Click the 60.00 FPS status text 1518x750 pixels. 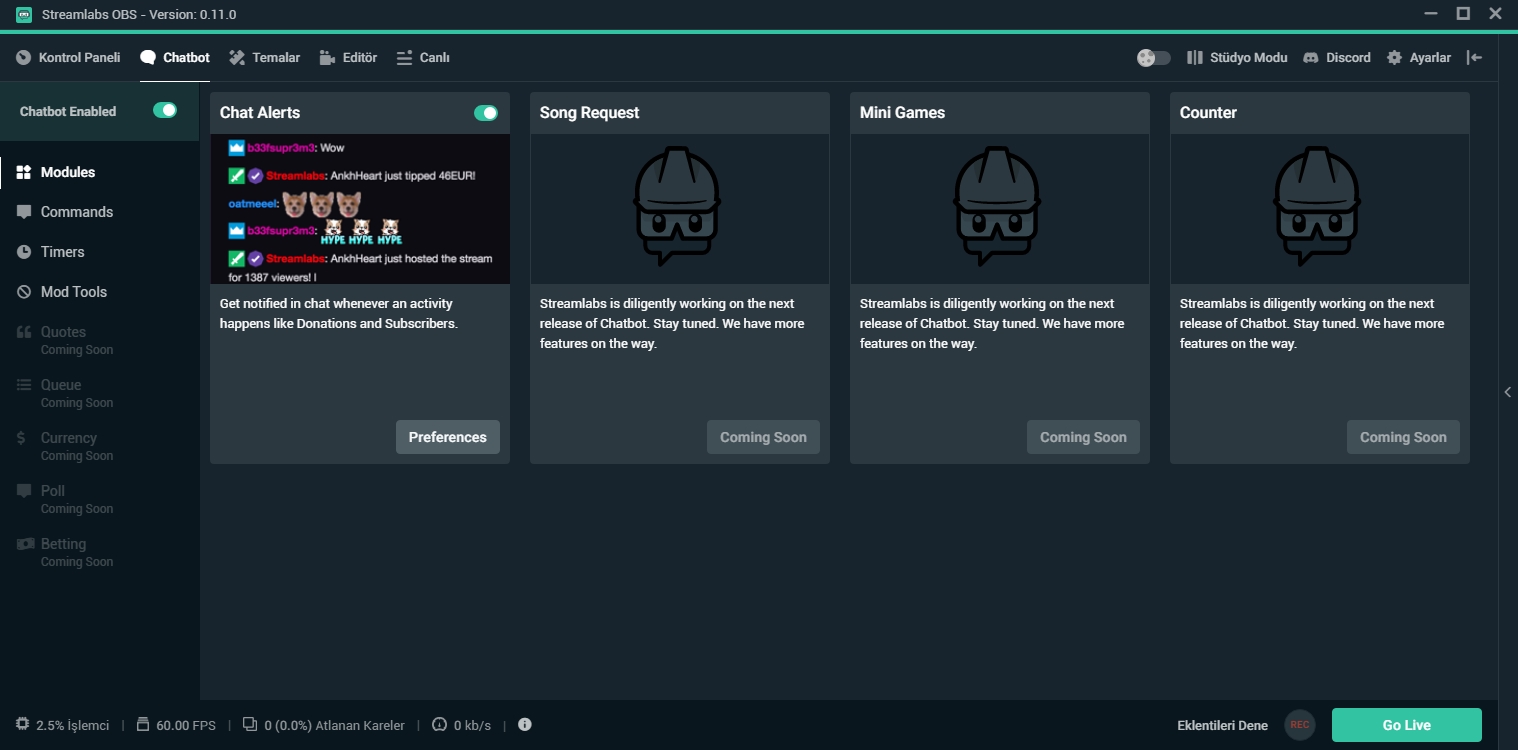point(186,725)
